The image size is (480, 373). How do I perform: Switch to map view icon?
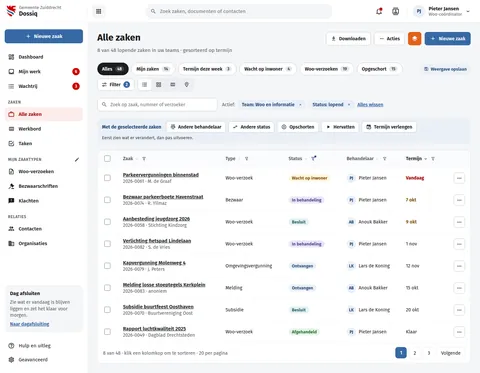[x=187, y=85]
